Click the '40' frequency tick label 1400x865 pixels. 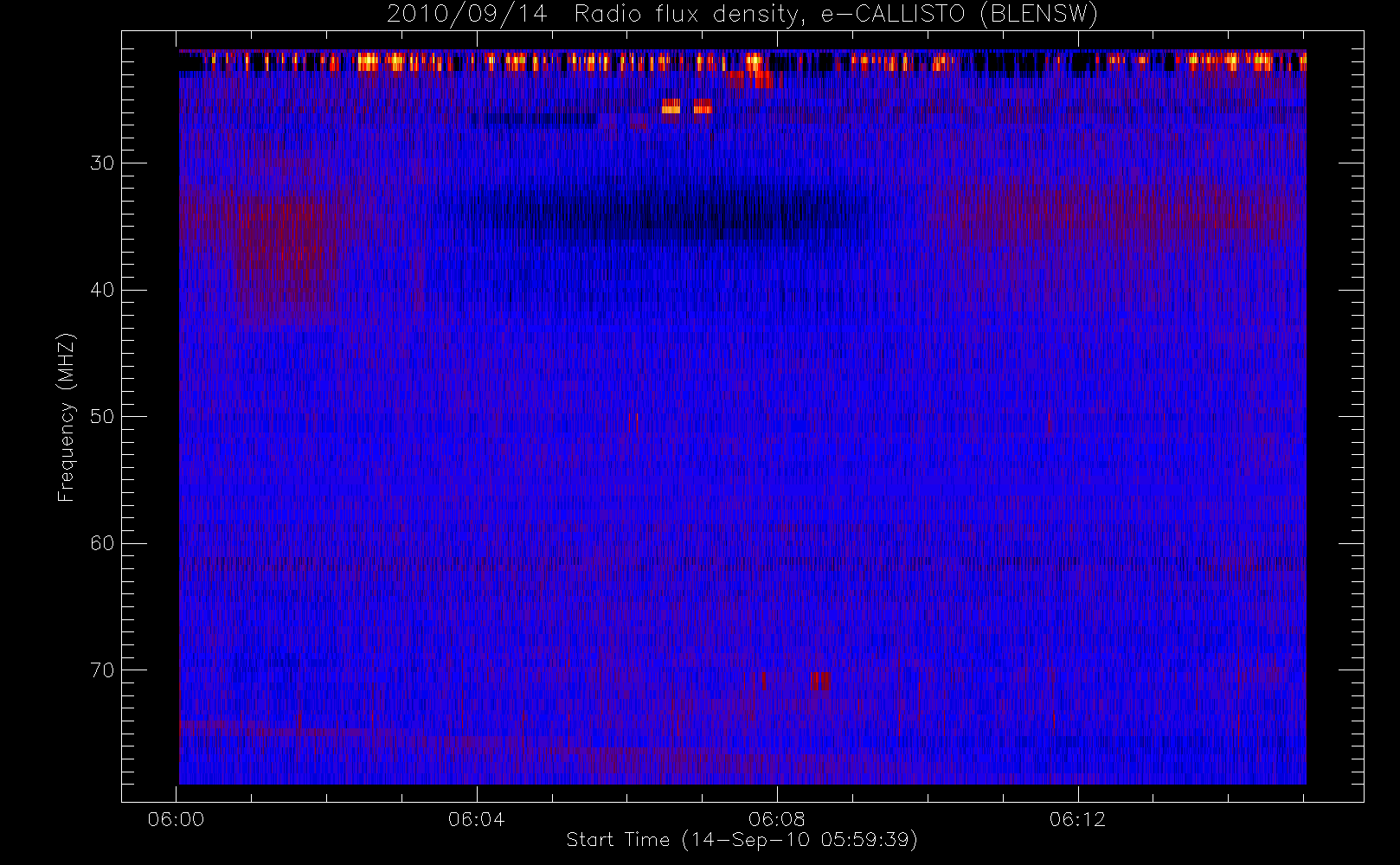click(102, 290)
